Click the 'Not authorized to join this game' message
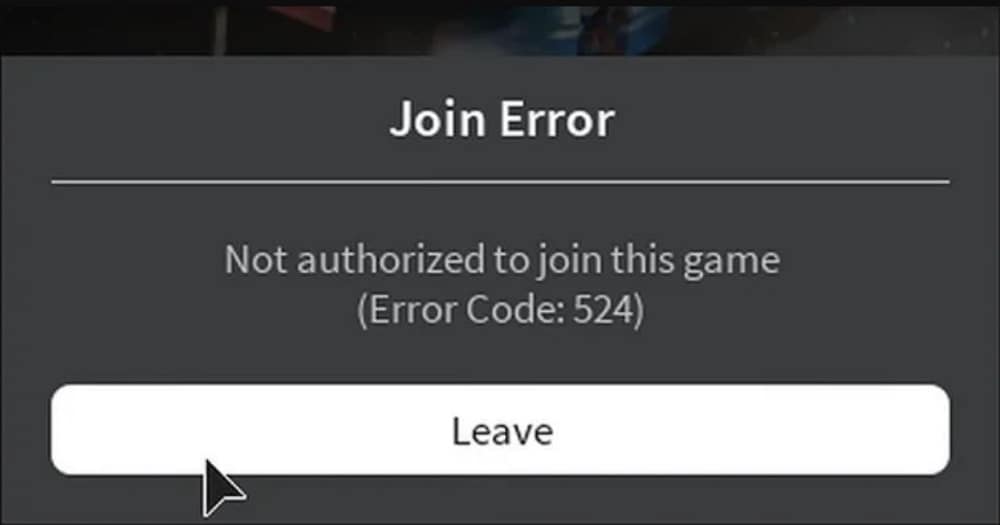The image size is (1000, 525). click(502, 261)
